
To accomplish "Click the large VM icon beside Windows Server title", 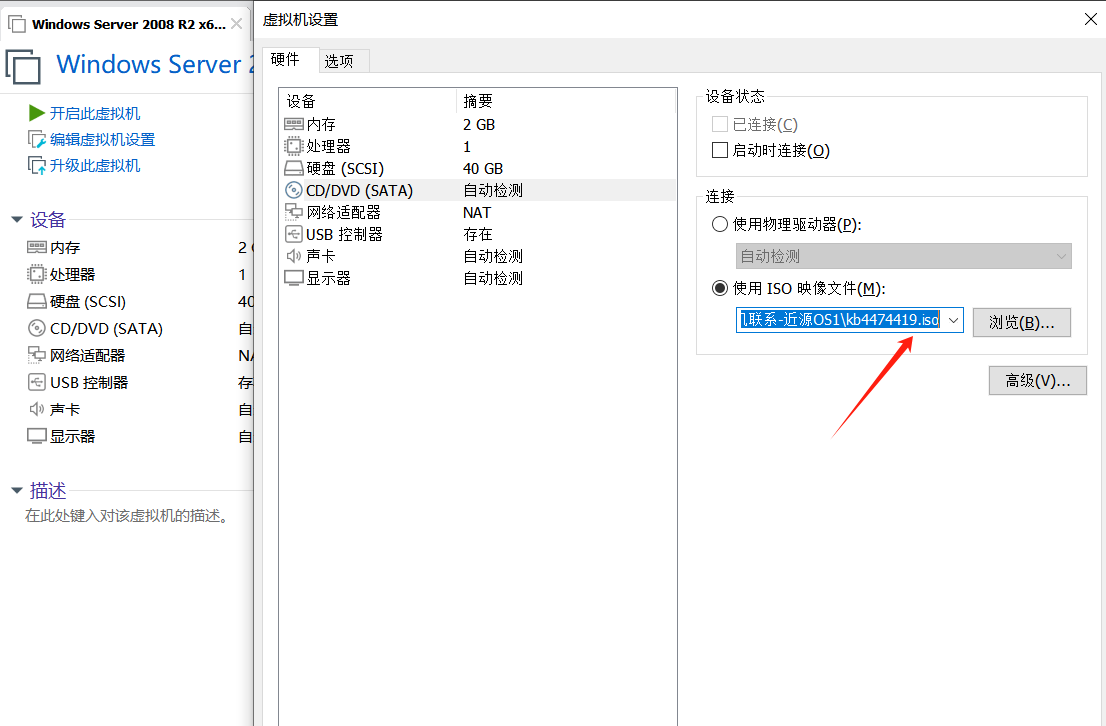I will click(23, 67).
